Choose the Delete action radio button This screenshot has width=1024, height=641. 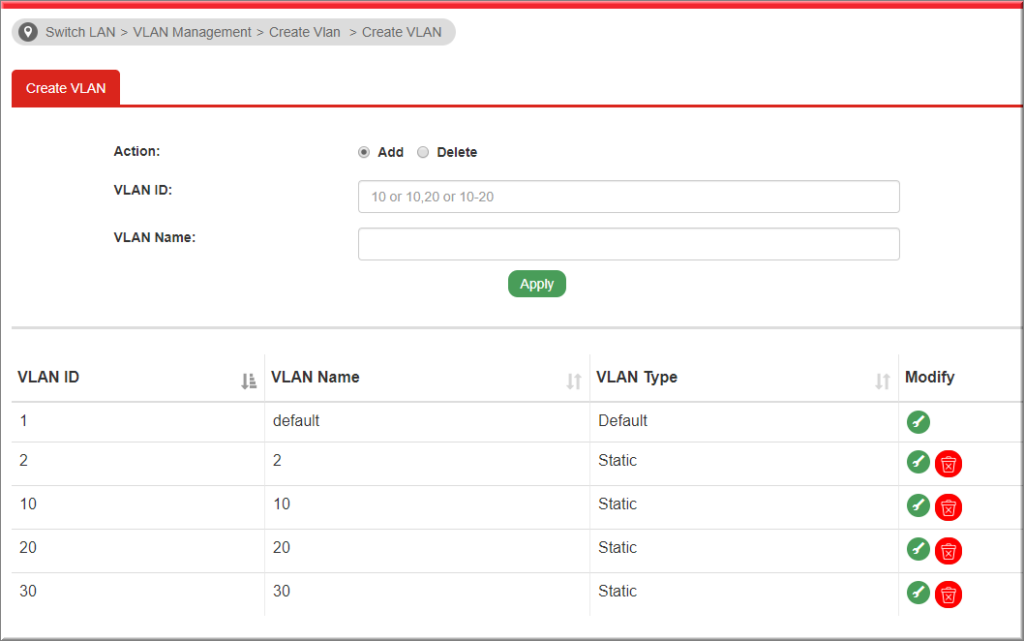click(x=423, y=153)
